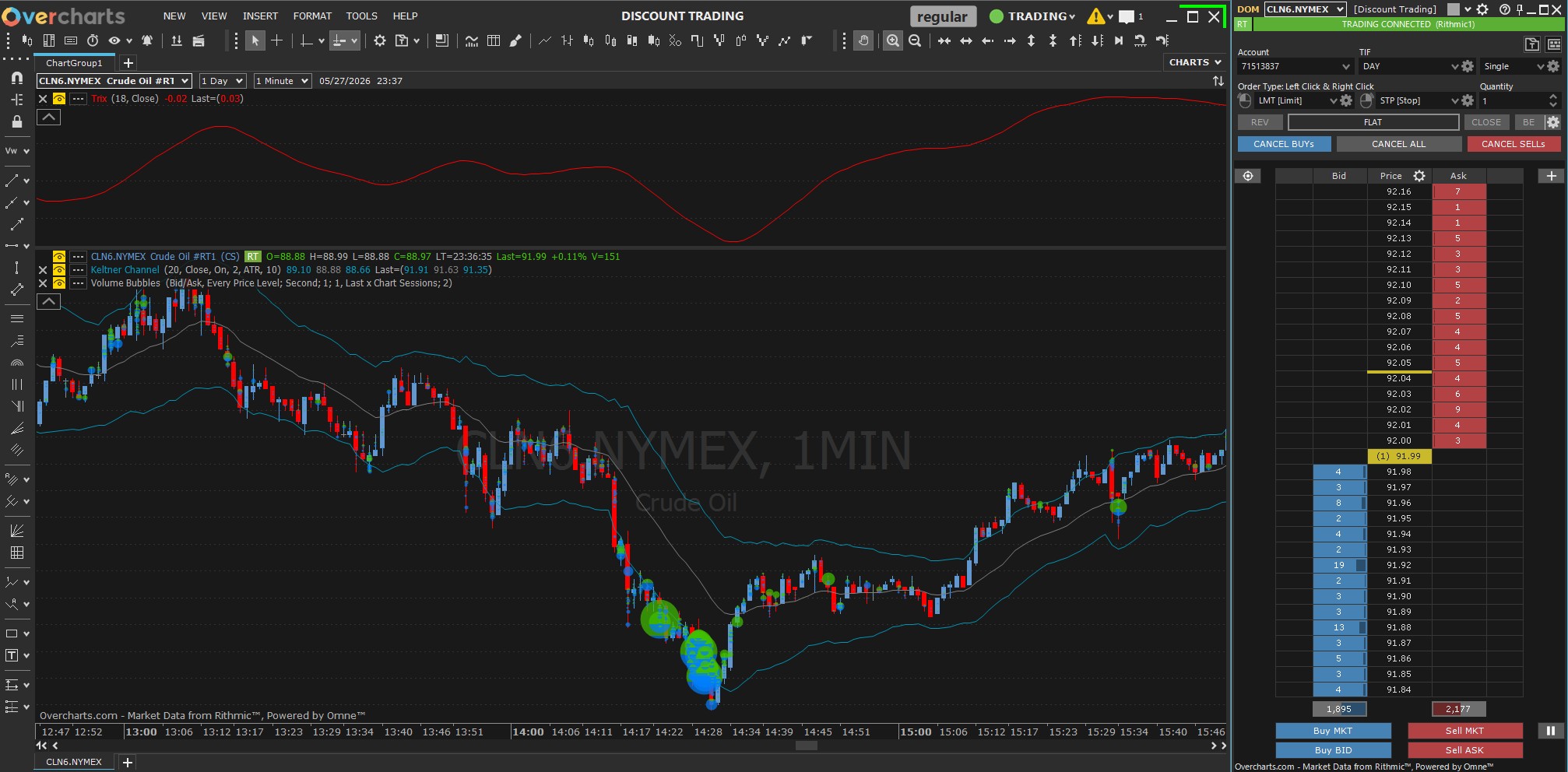This screenshot has height=772, width=1568.
Task: Open the INSERT menu
Action: tap(260, 16)
